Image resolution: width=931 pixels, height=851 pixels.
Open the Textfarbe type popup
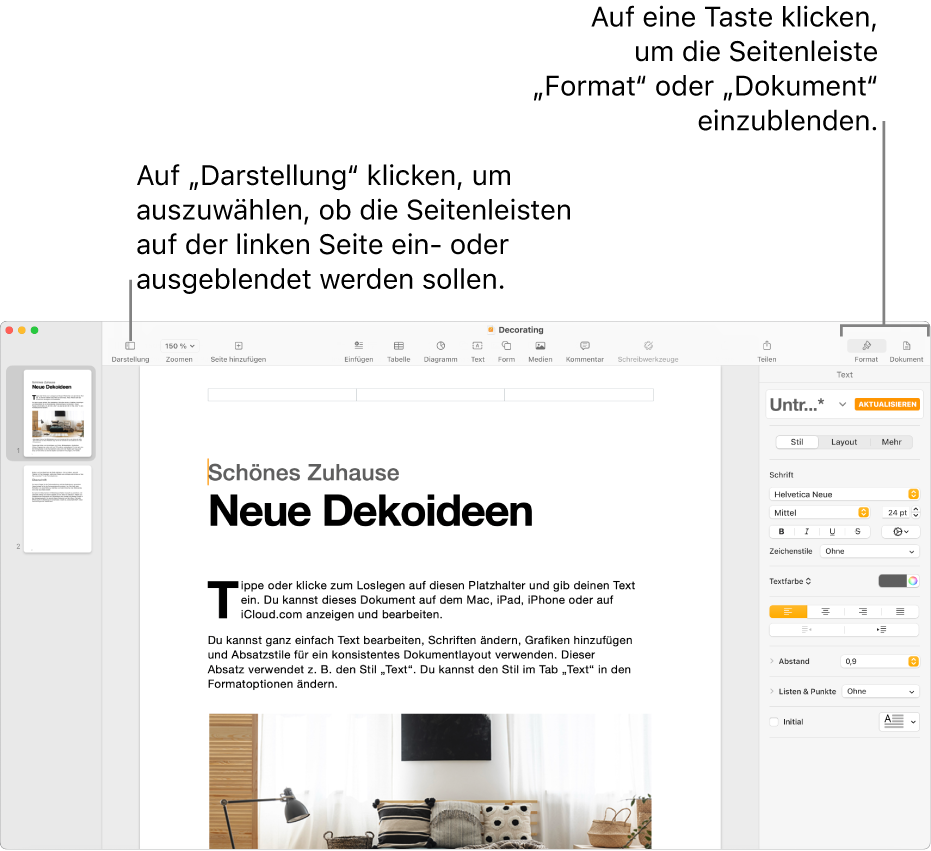click(x=790, y=581)
